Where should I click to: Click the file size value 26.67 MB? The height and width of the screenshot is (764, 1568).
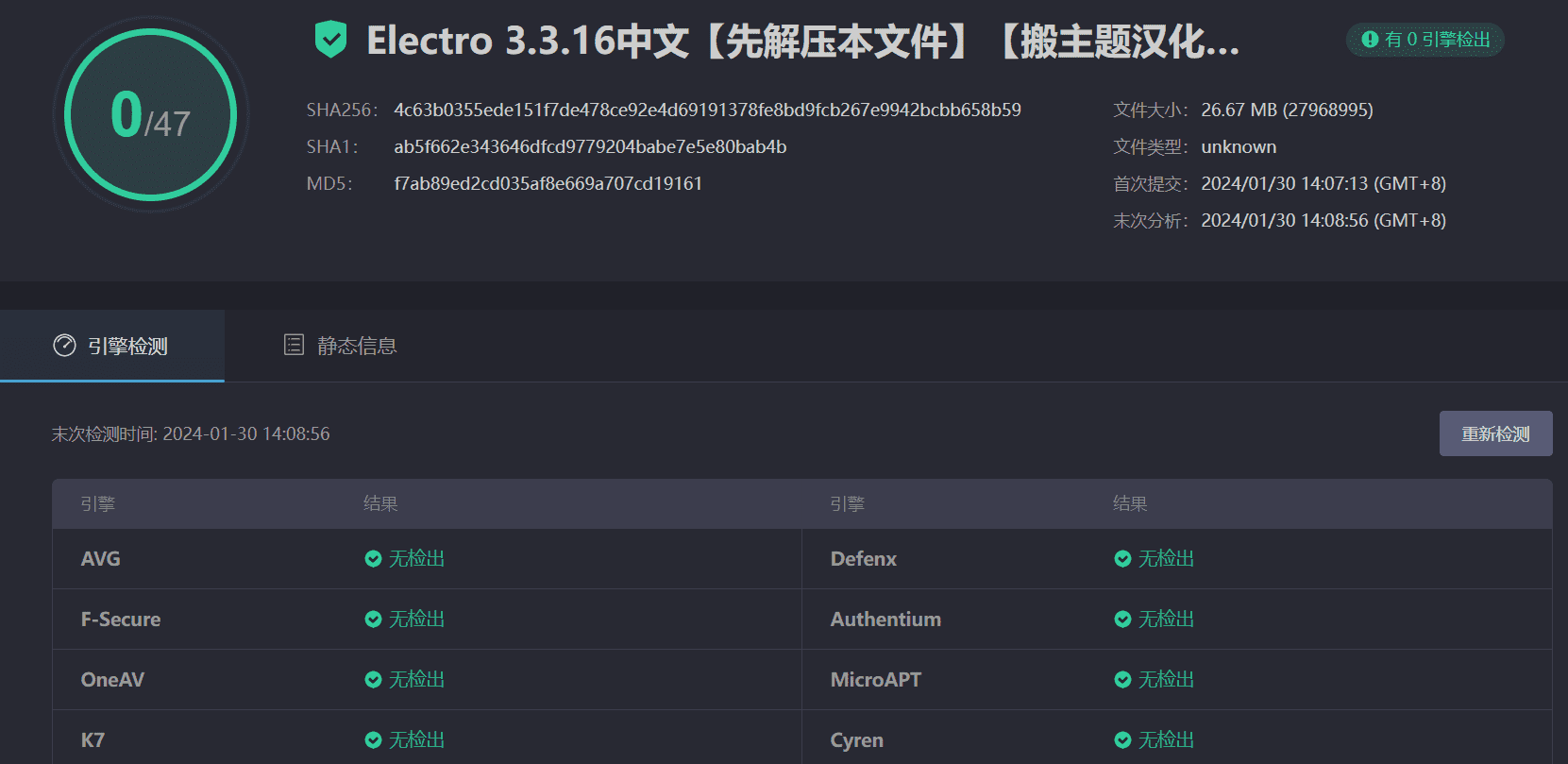click(1287, 110)
